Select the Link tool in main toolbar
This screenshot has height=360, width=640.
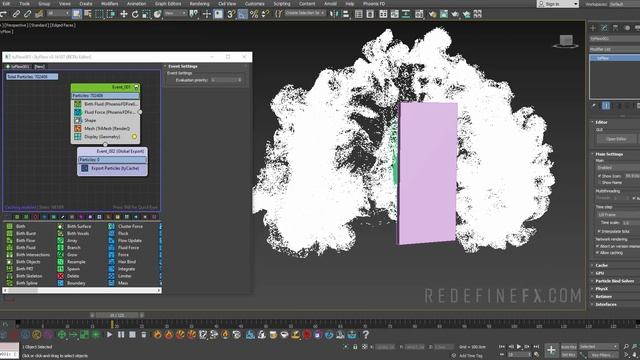(x=16, y=14)
